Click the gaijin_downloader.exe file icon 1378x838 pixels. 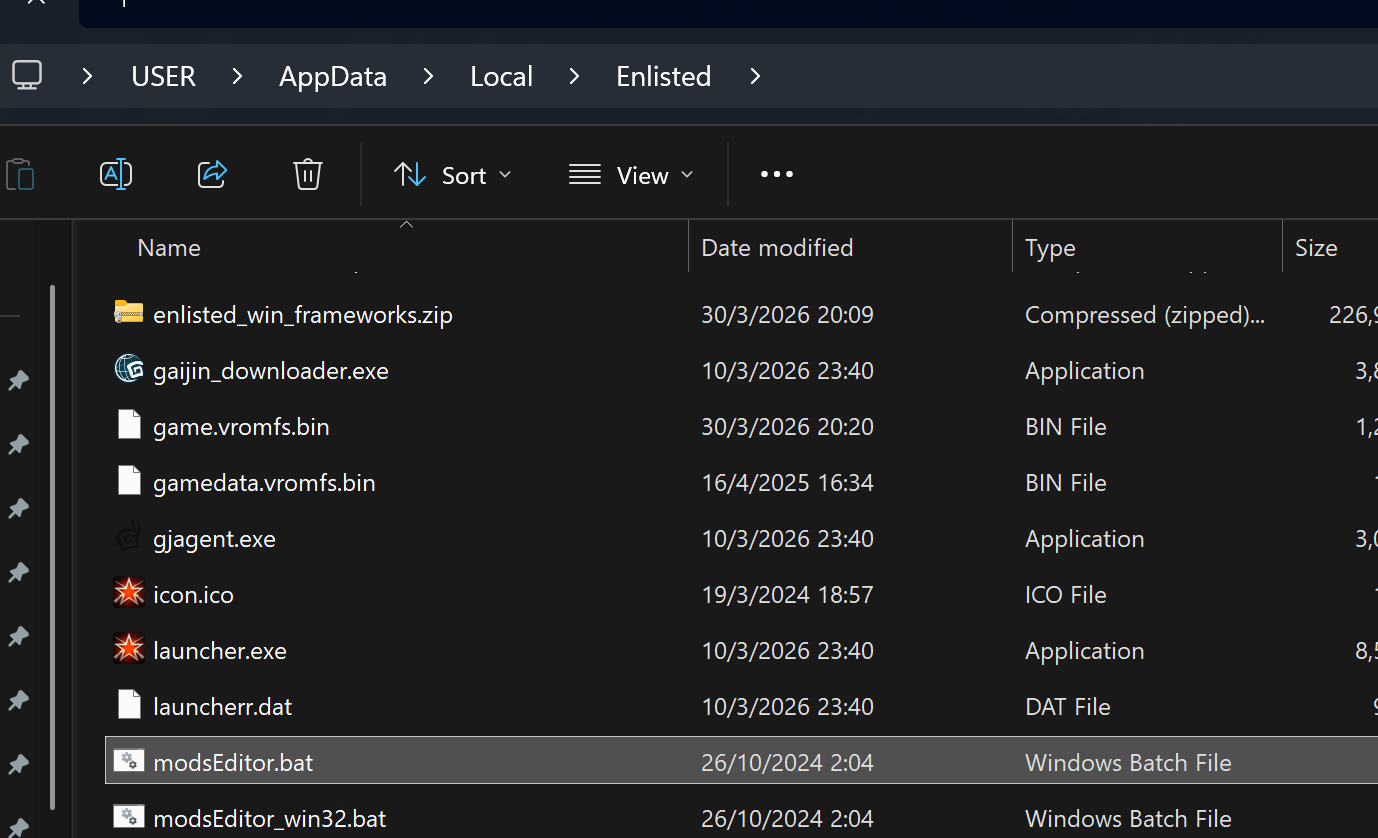tap(129, 370)
